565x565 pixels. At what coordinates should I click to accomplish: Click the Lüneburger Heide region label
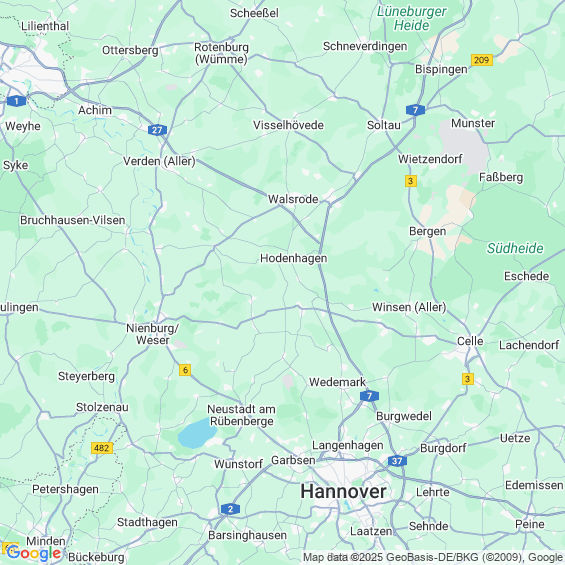point(411,18)
